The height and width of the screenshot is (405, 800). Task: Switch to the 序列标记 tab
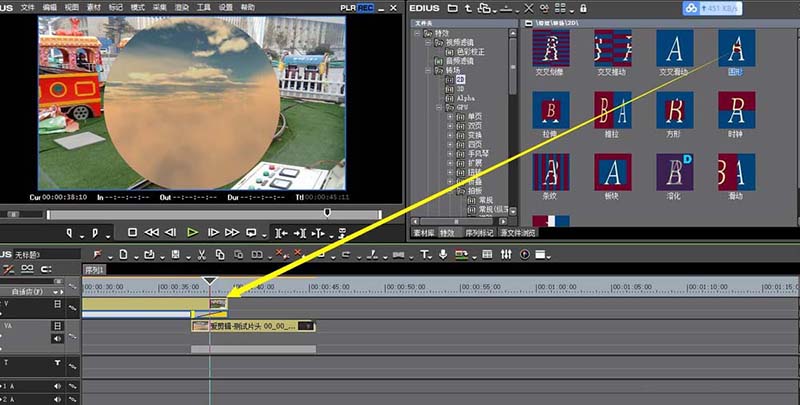coord(480,233)
